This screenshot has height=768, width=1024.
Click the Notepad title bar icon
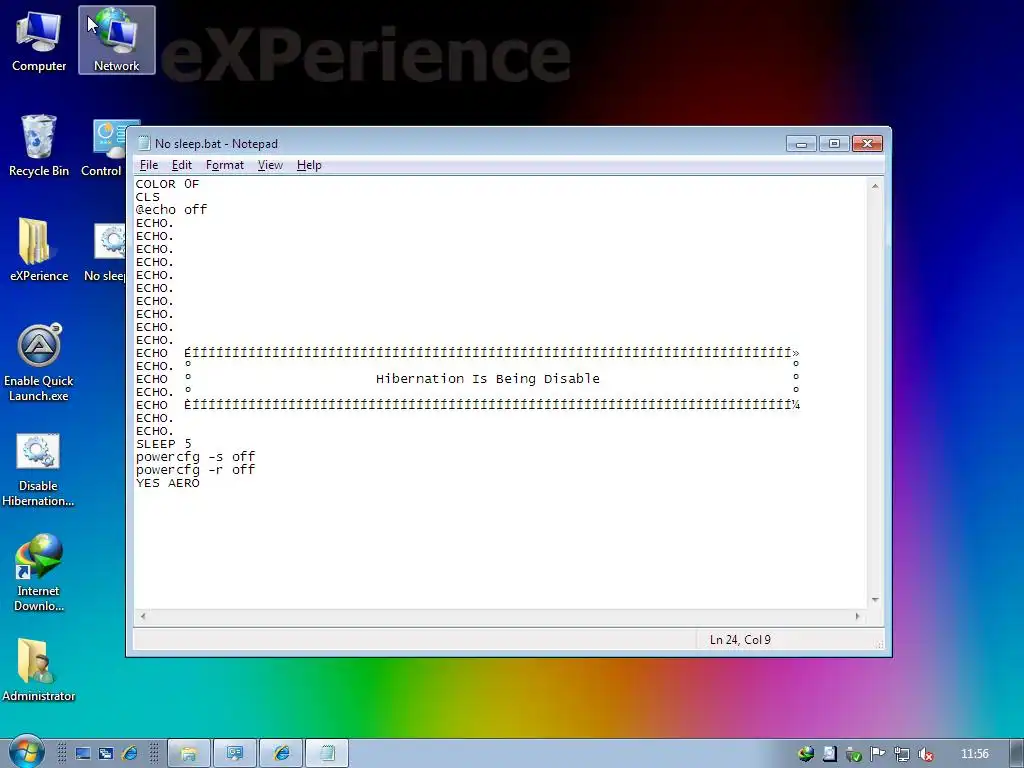coord(144,144)
